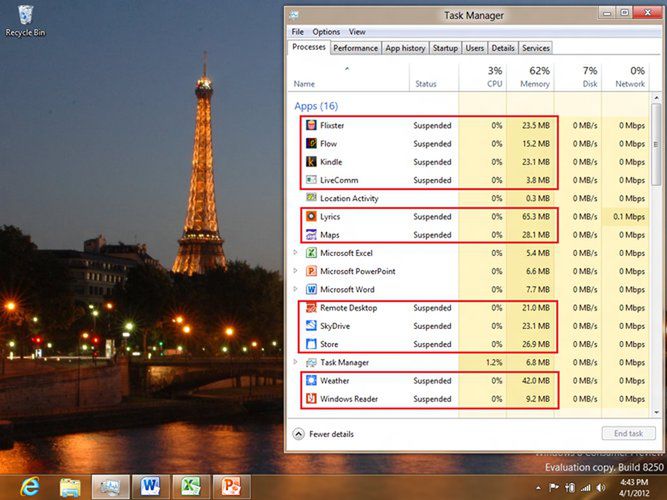Switch to the Services tab
This screenshot has height=500, width=667.
click(536, 48)
